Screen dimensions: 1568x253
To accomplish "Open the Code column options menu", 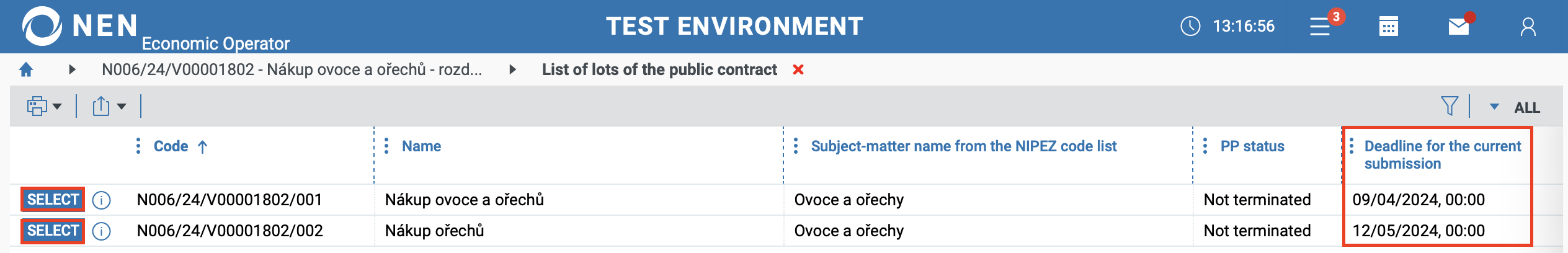I will (x=138, y=146).
